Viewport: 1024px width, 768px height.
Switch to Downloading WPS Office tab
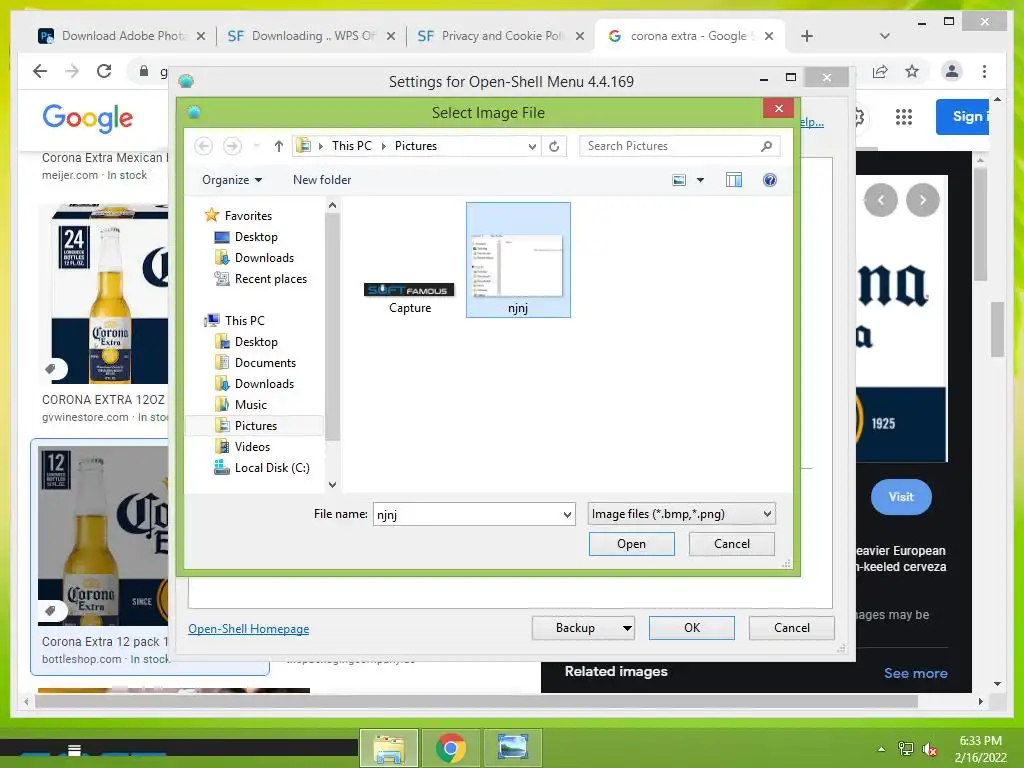click(311, 36)
